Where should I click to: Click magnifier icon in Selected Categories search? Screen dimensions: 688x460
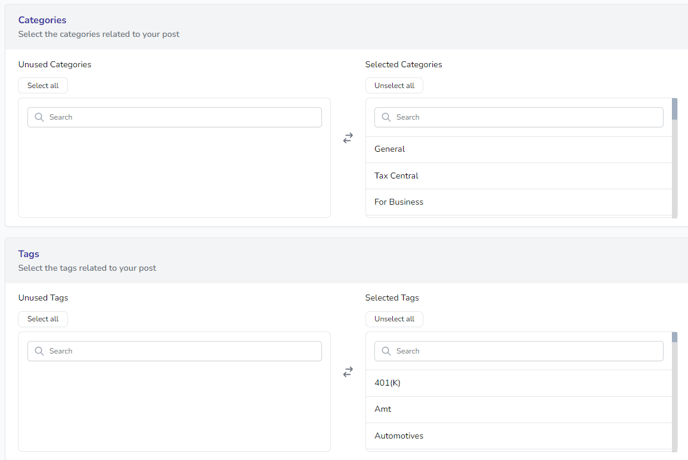click(x=386, y=117)
